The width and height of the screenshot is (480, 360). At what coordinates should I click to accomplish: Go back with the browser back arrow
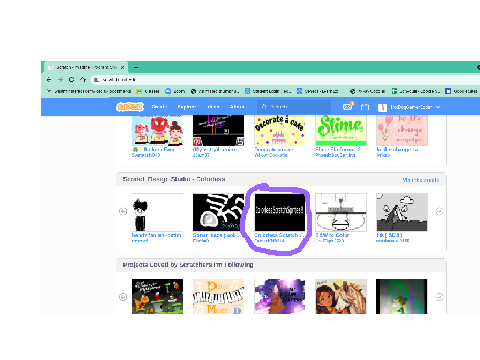point(49,80)
